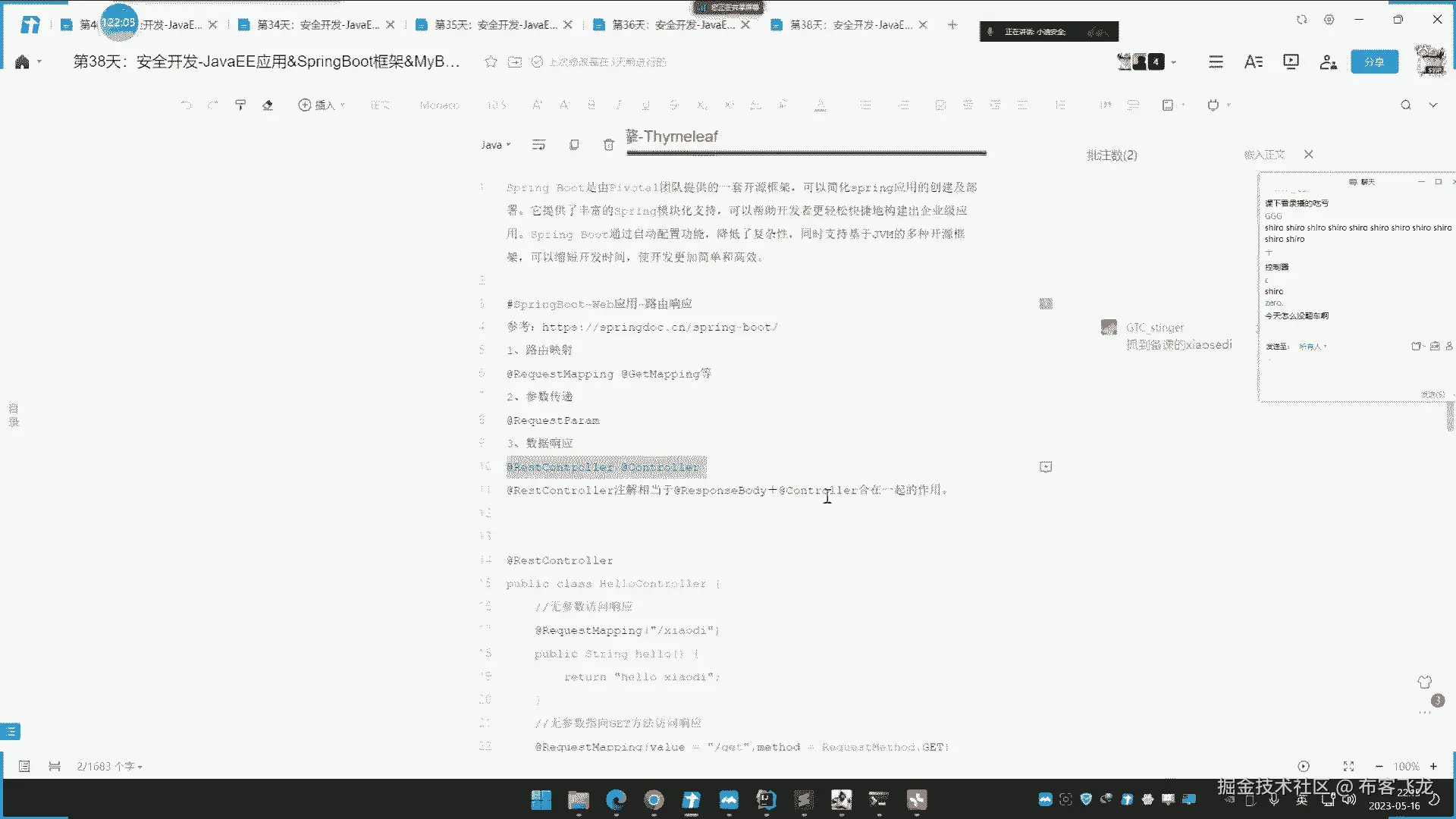Screen dimensions: 1456x819
Task: Click 嵌入正文 link in comments panel
Action: 1264,155
